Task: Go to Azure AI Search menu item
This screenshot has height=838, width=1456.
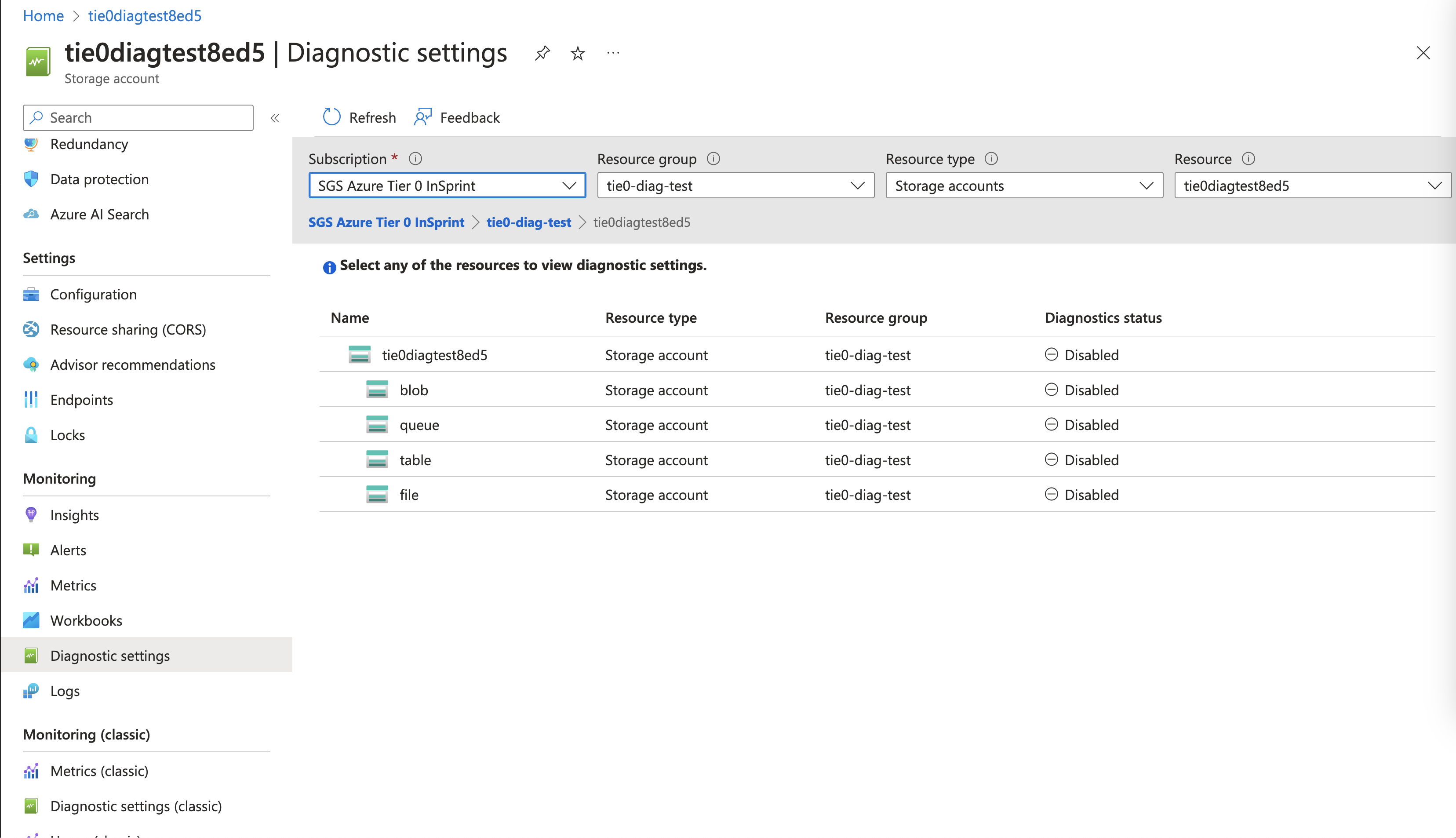Action: tap(99, 214)
